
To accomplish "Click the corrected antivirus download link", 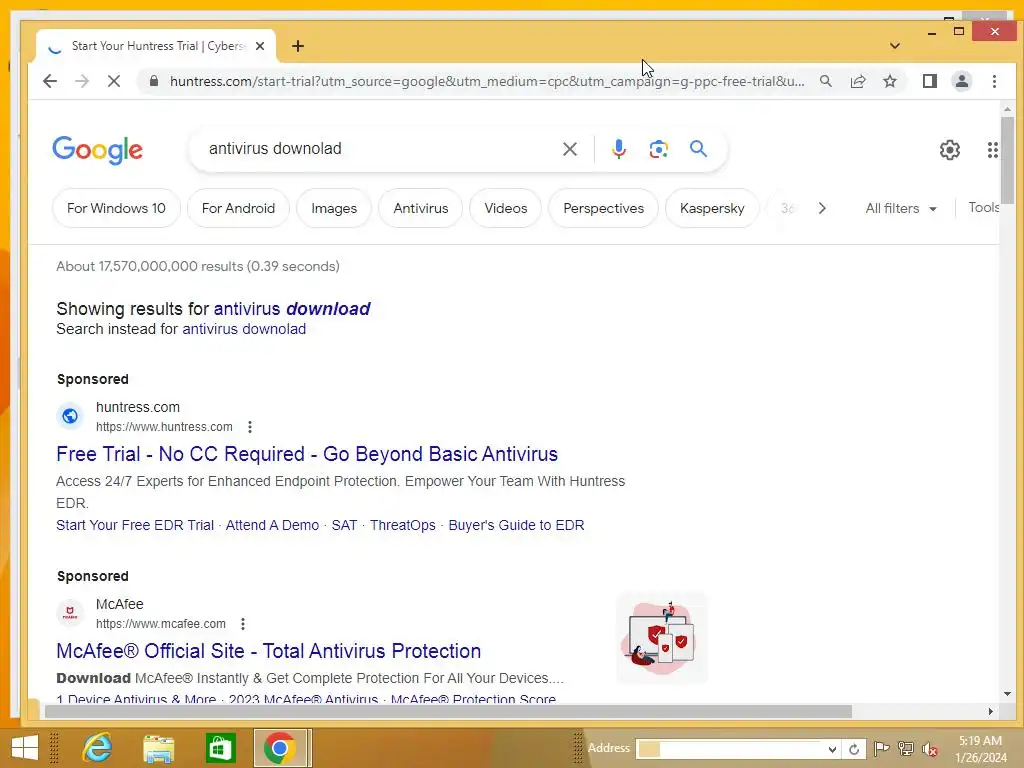I will coord(292,308).
